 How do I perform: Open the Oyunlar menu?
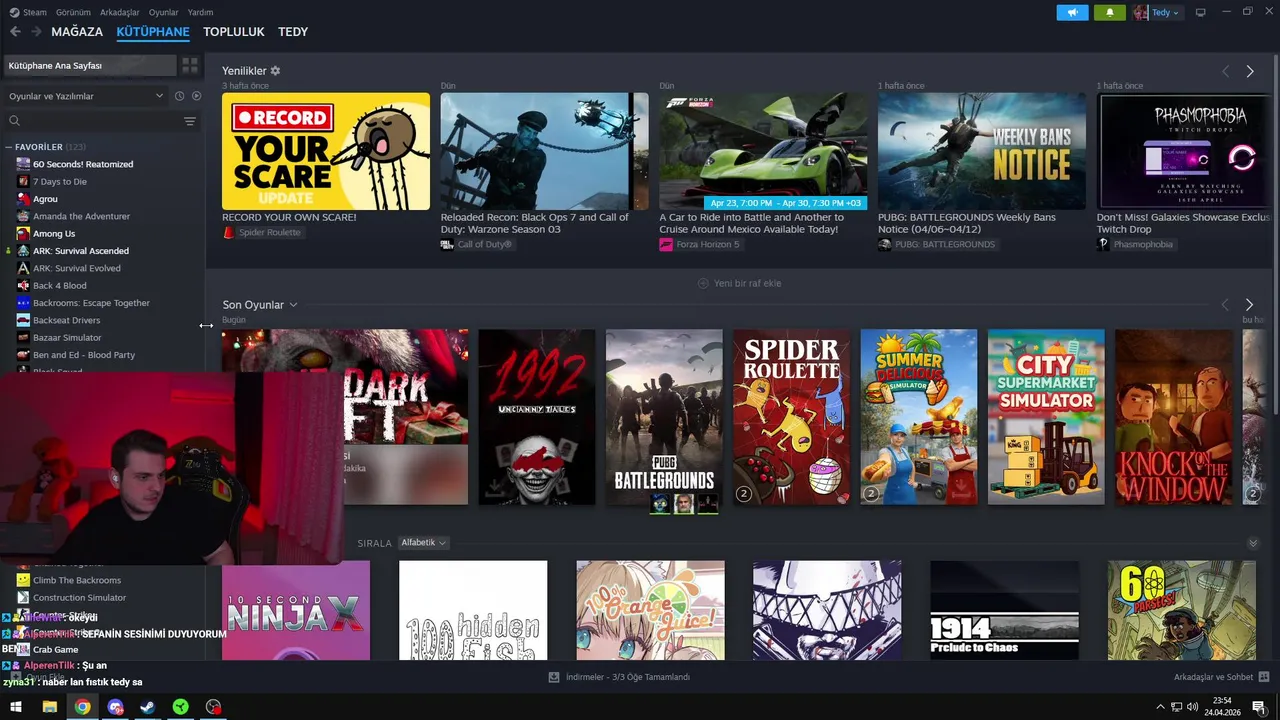(163, 13)
